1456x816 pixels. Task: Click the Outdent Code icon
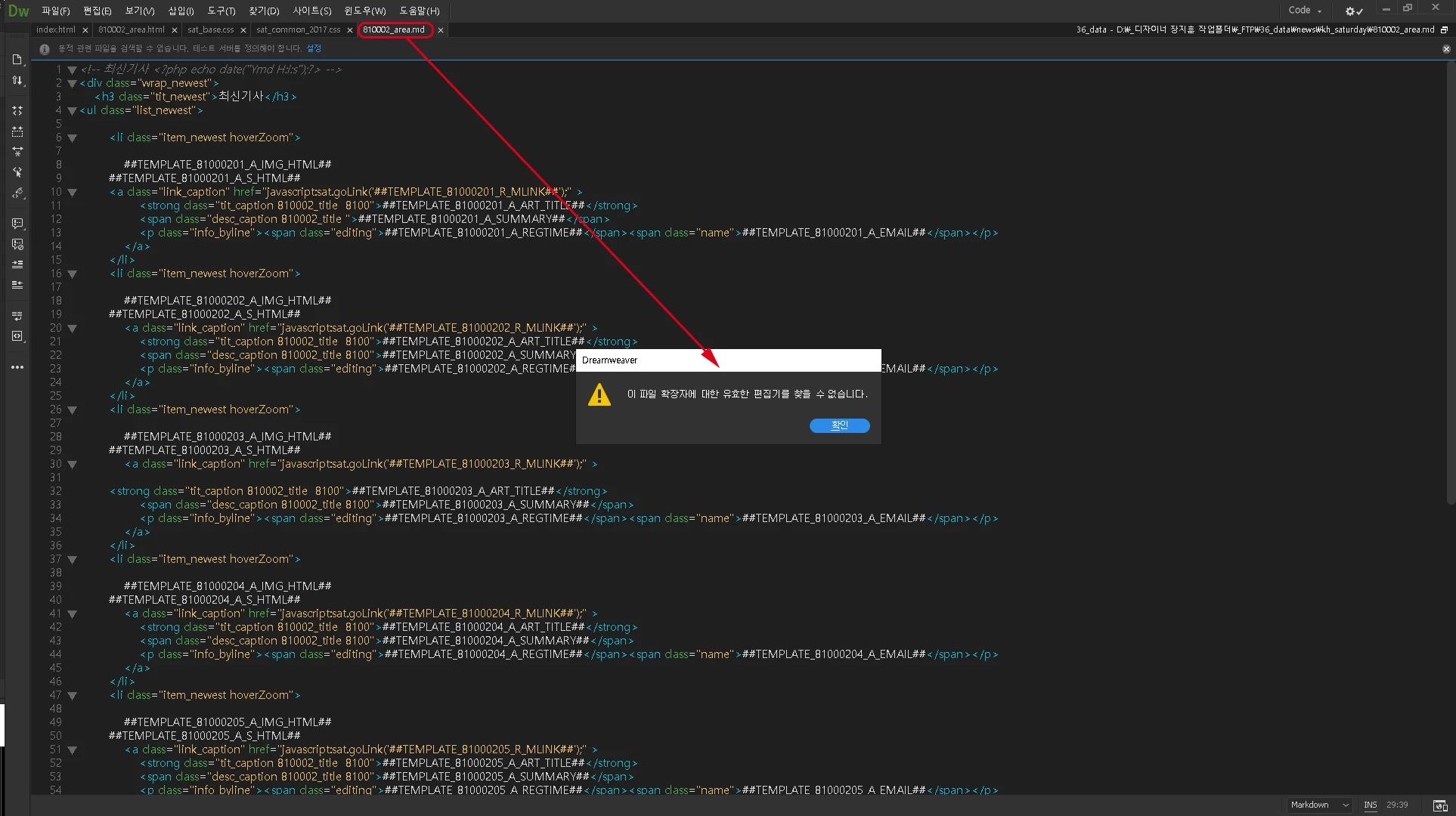pos(17,285)
